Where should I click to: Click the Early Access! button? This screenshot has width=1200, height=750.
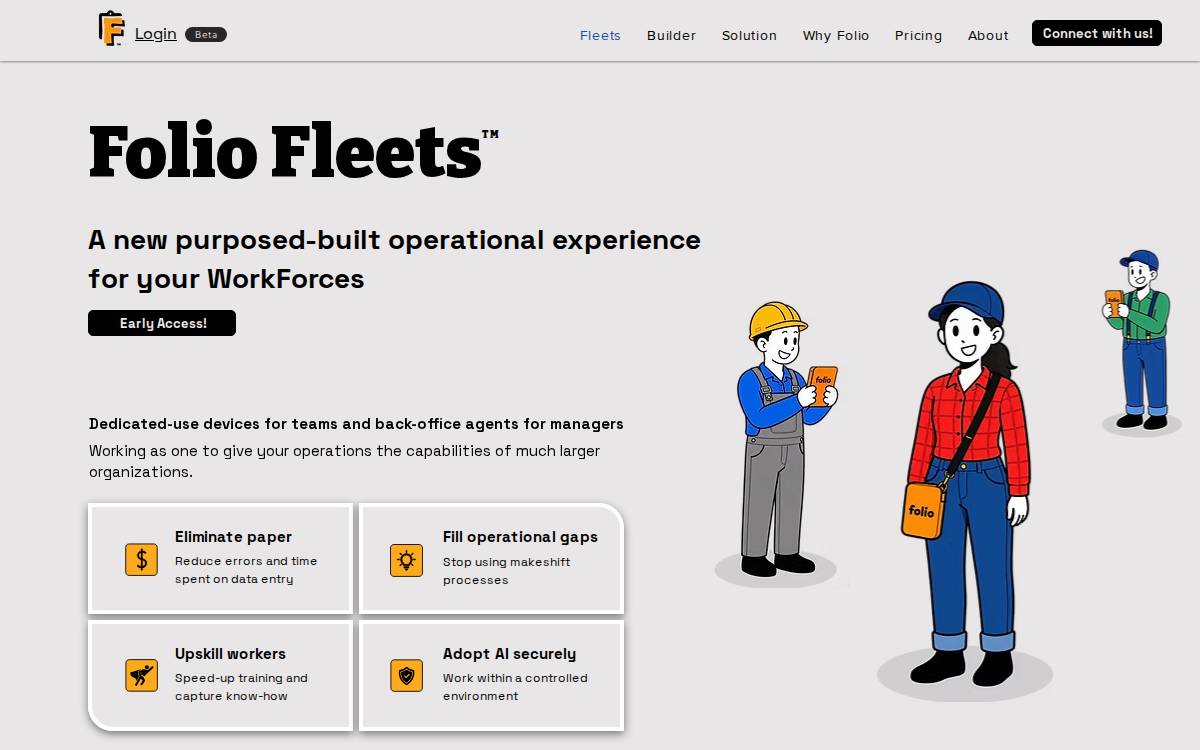point(162,323)
